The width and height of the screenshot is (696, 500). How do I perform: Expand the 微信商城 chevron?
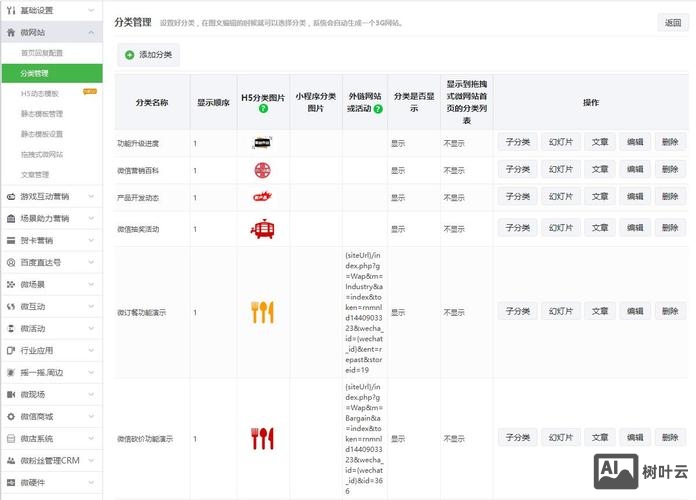91,417
